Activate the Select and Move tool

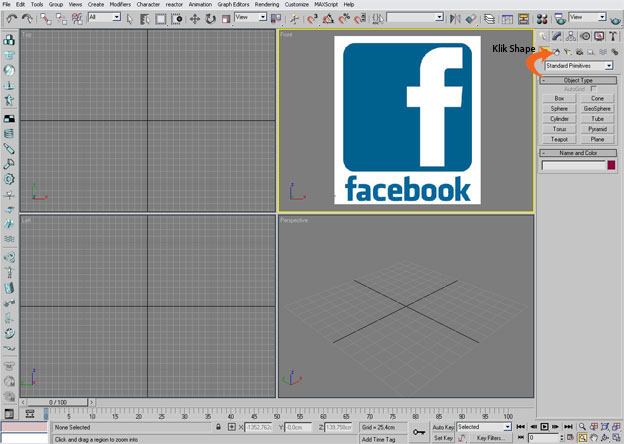point(195,19)
